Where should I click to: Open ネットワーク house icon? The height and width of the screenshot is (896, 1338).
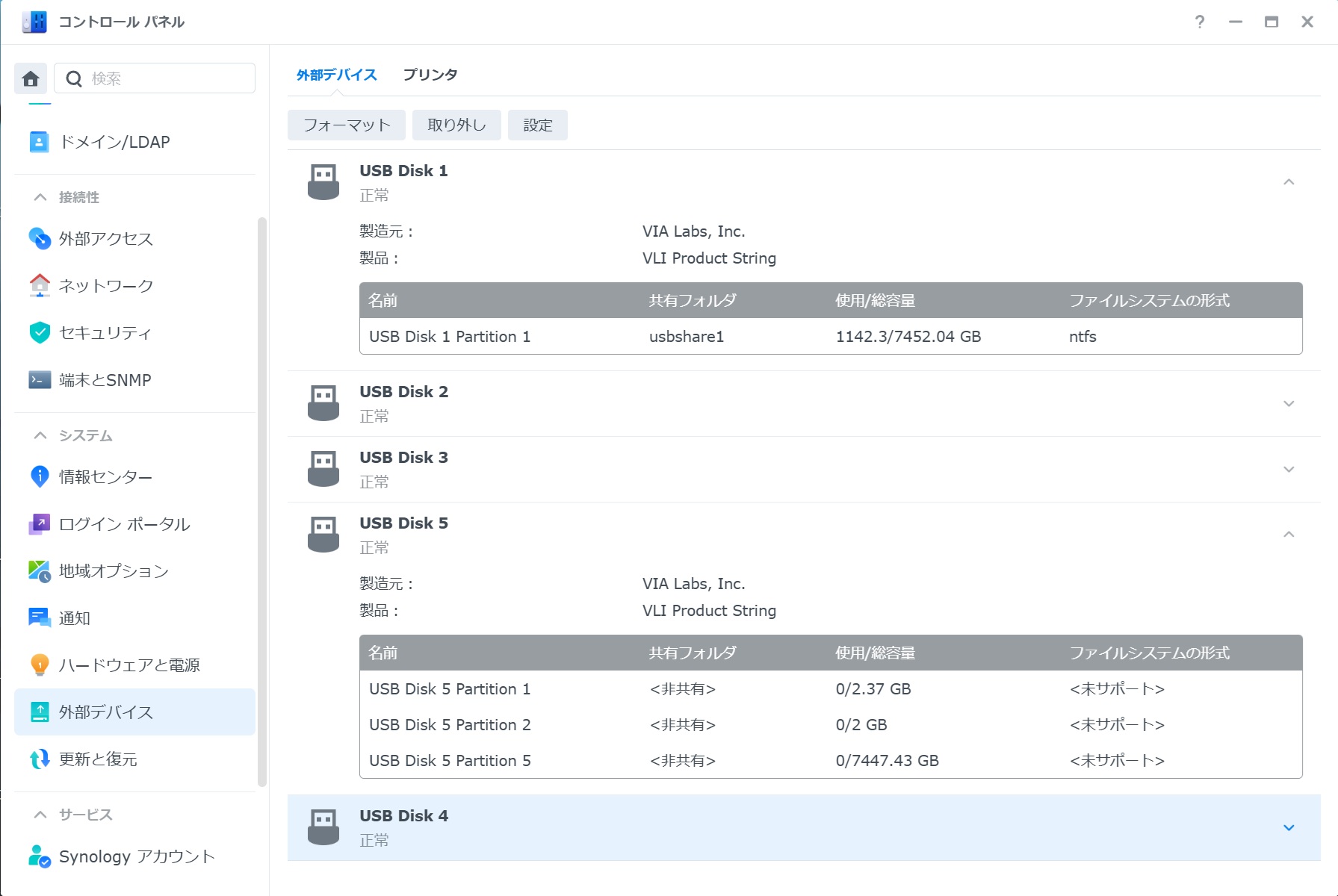click(x=39, y=285)
